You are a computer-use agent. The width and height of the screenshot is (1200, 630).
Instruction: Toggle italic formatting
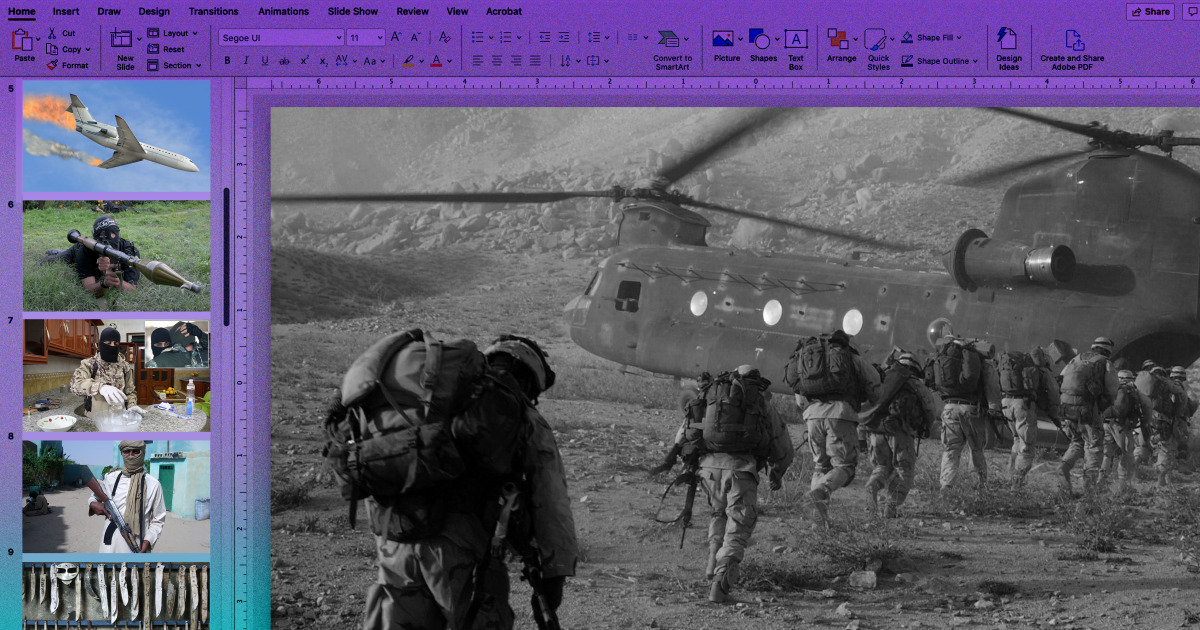[245, 61]
